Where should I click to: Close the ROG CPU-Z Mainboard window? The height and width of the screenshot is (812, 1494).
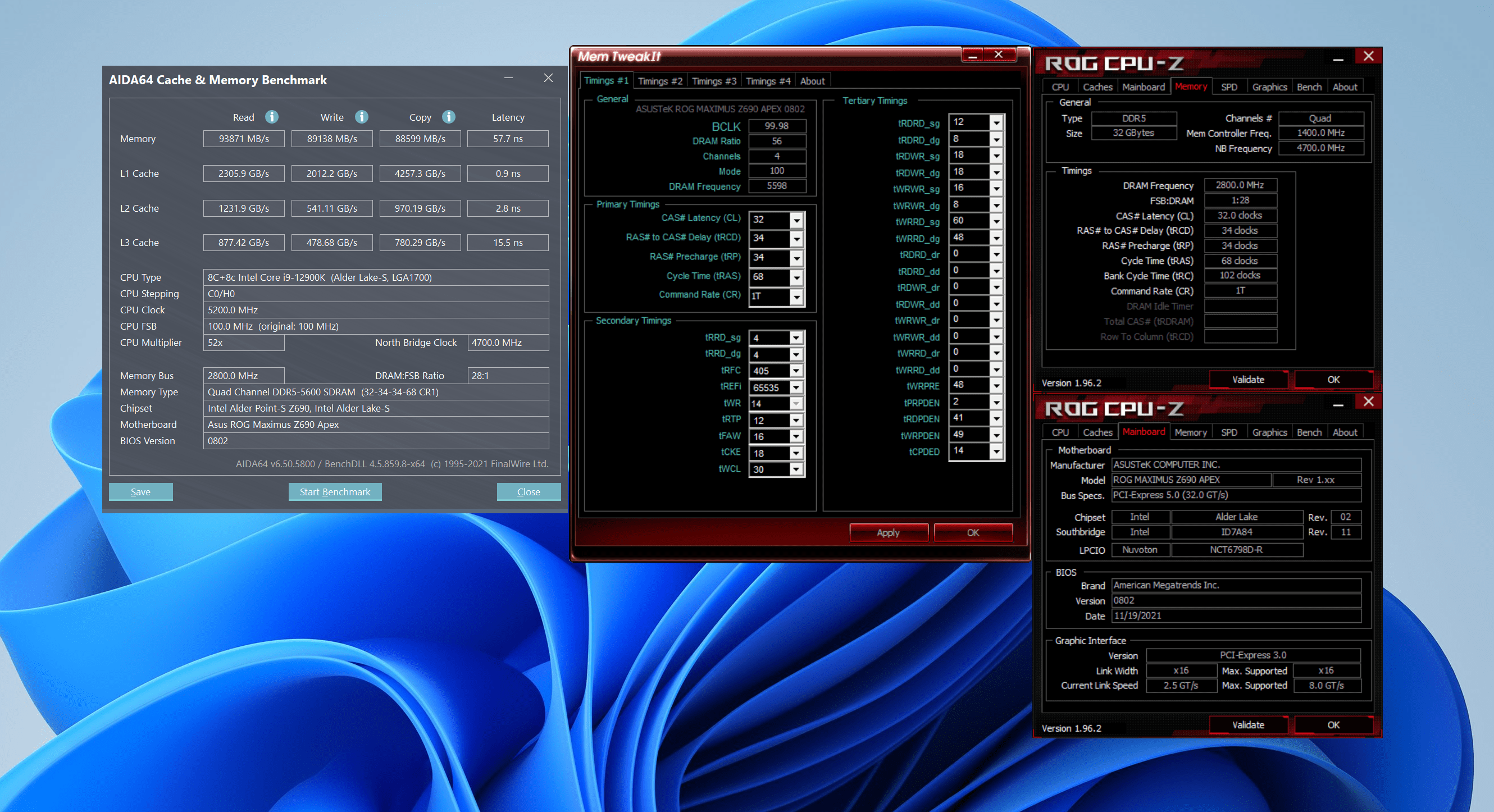(1368, 402)
